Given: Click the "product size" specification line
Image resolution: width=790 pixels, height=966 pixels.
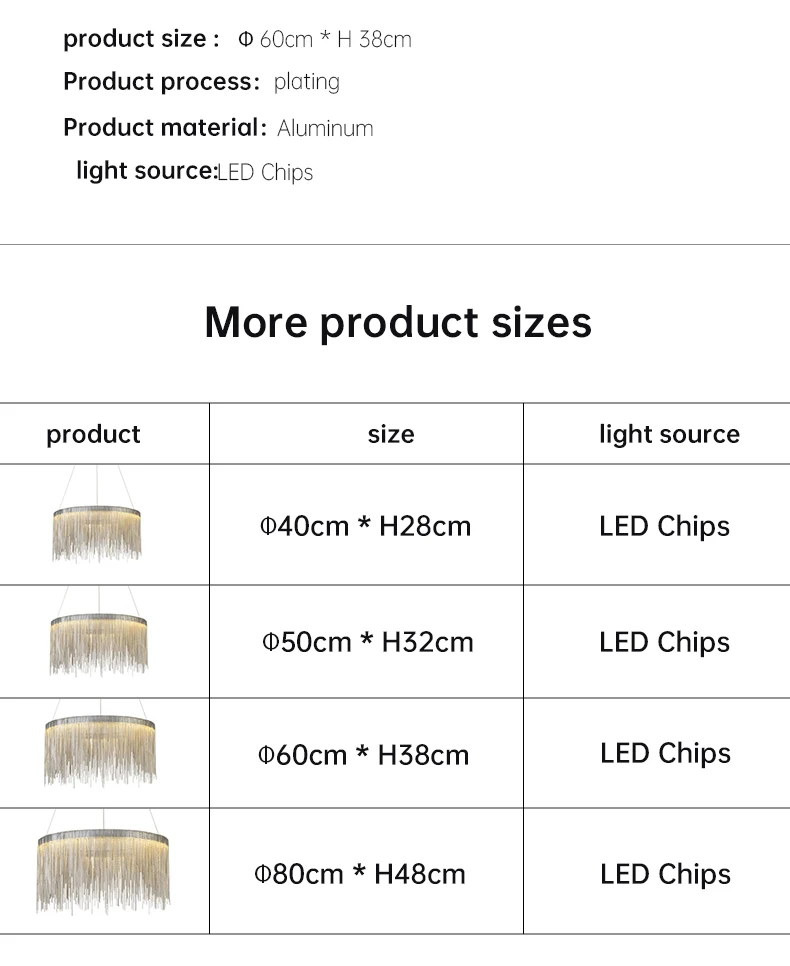Looking at the screenshot, I should (x=237, y=39).
